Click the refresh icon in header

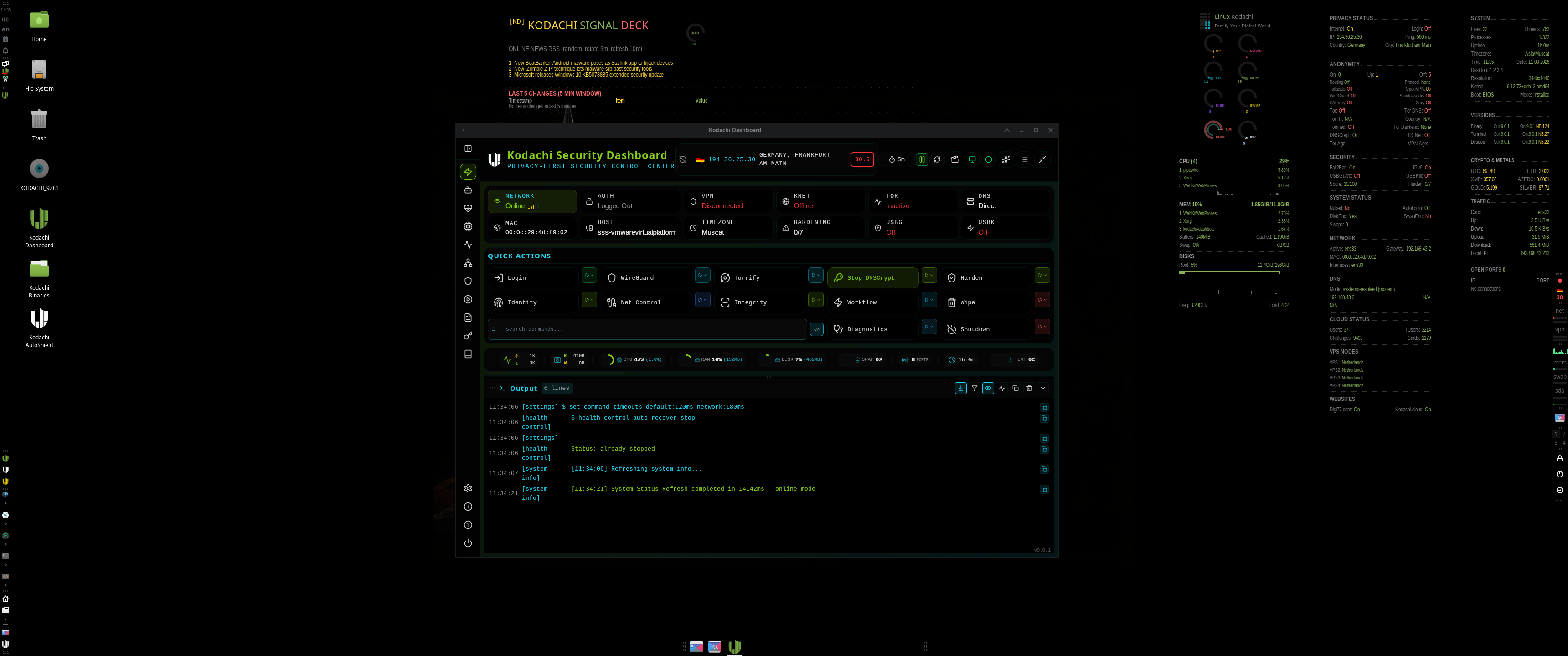937,159
